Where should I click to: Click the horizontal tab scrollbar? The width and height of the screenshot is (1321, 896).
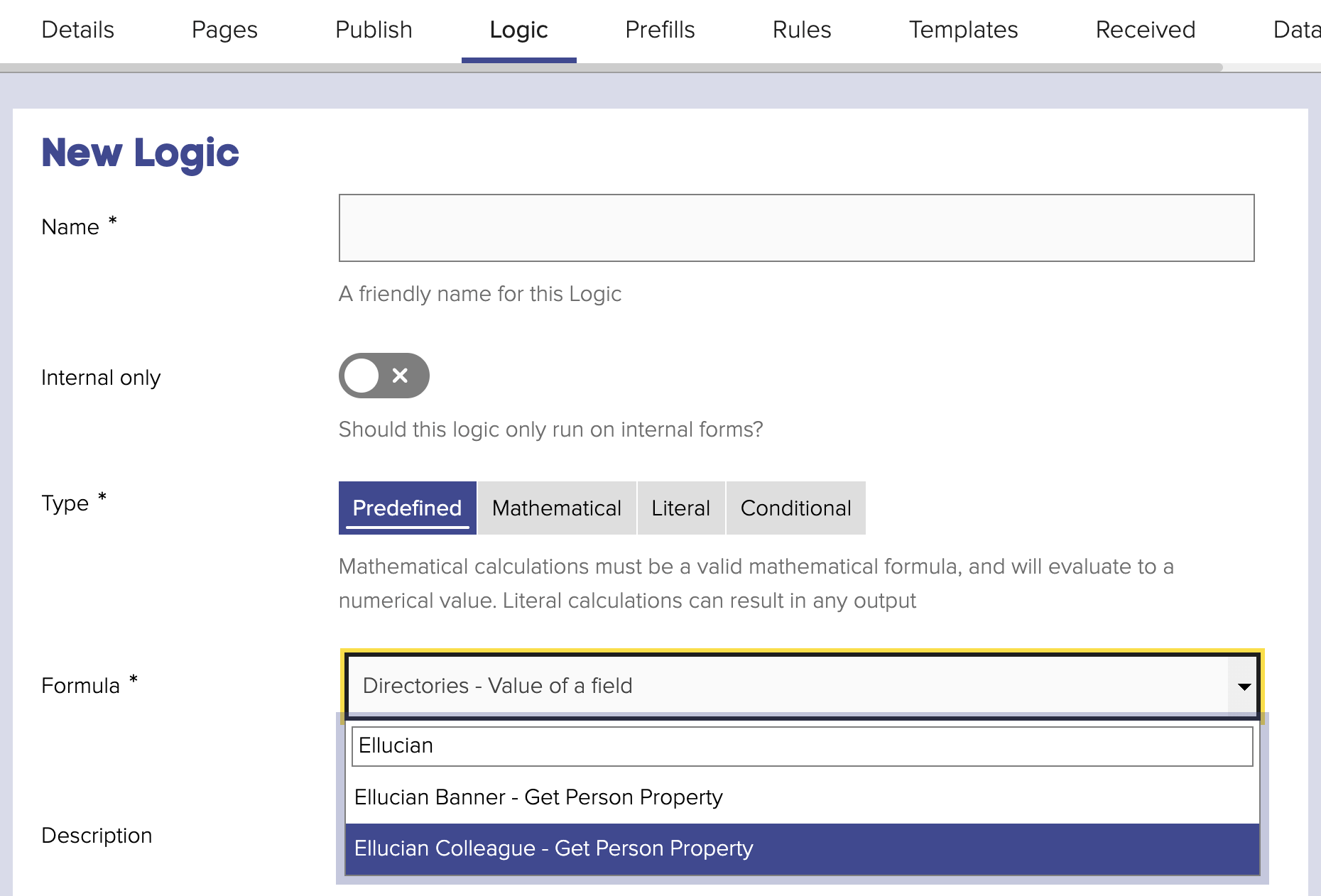coord(611,68)
